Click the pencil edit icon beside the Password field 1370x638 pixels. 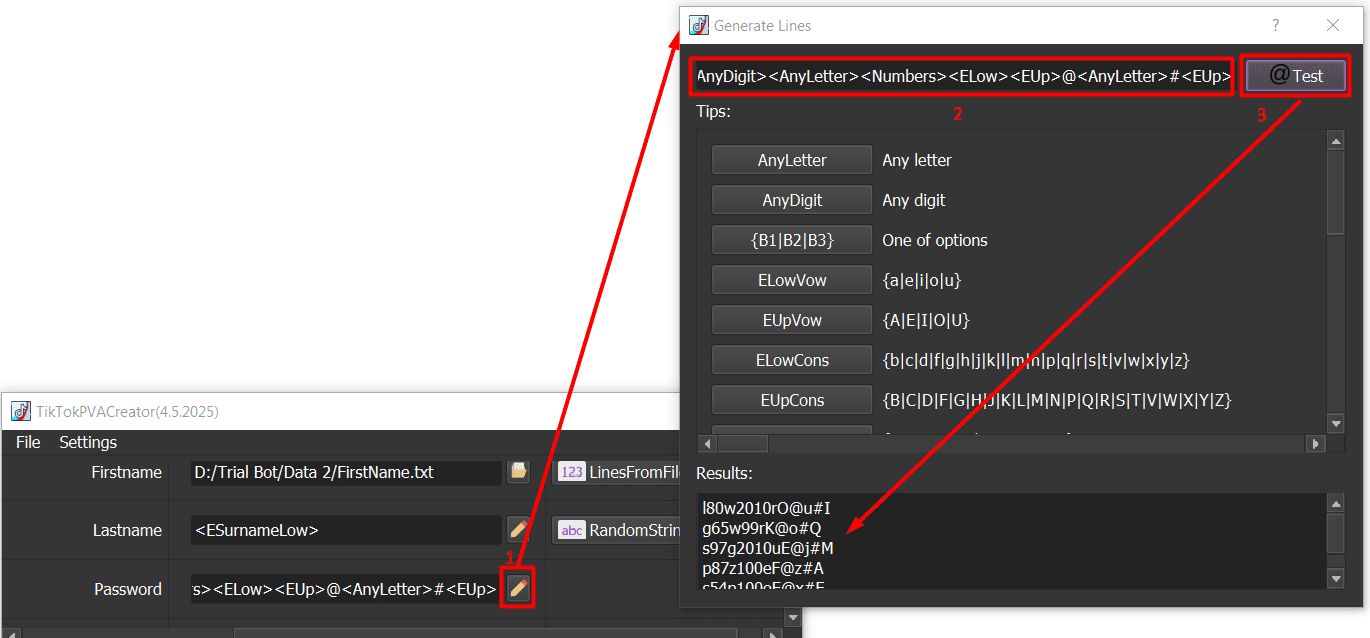(518, 588)
